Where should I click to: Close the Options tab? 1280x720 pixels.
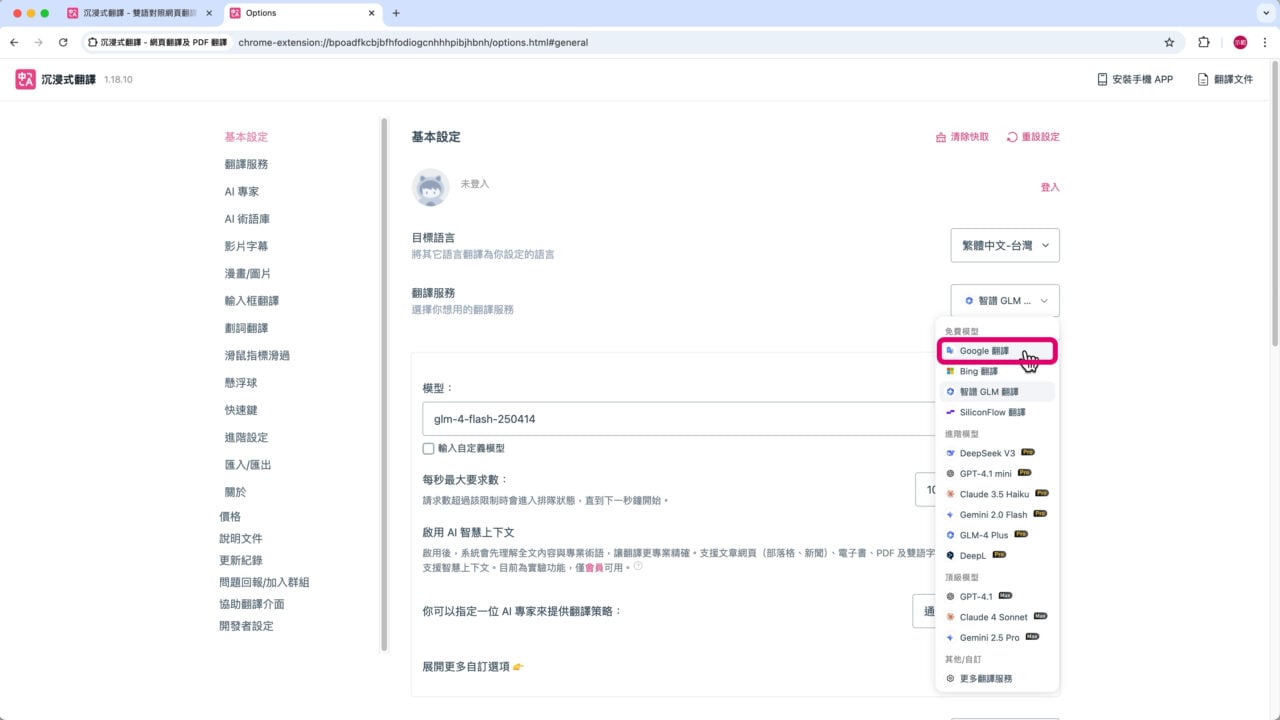click(x=371, y=13)
